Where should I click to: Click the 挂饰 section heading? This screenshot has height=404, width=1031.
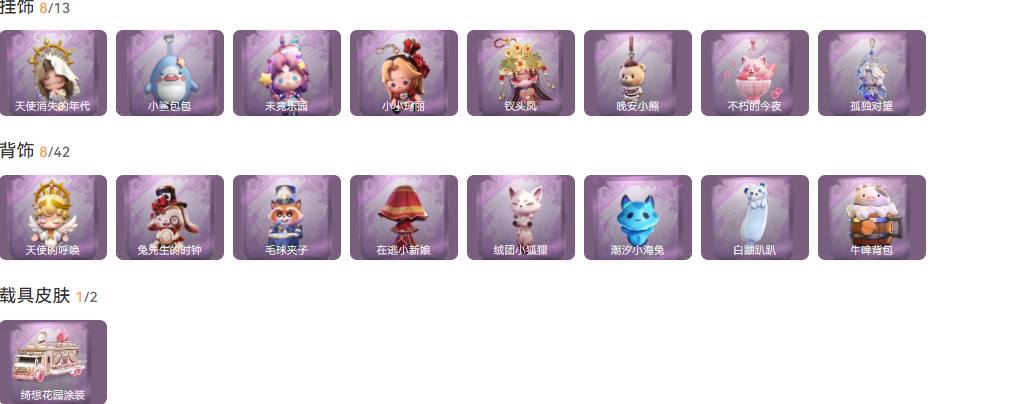point(17,7)
